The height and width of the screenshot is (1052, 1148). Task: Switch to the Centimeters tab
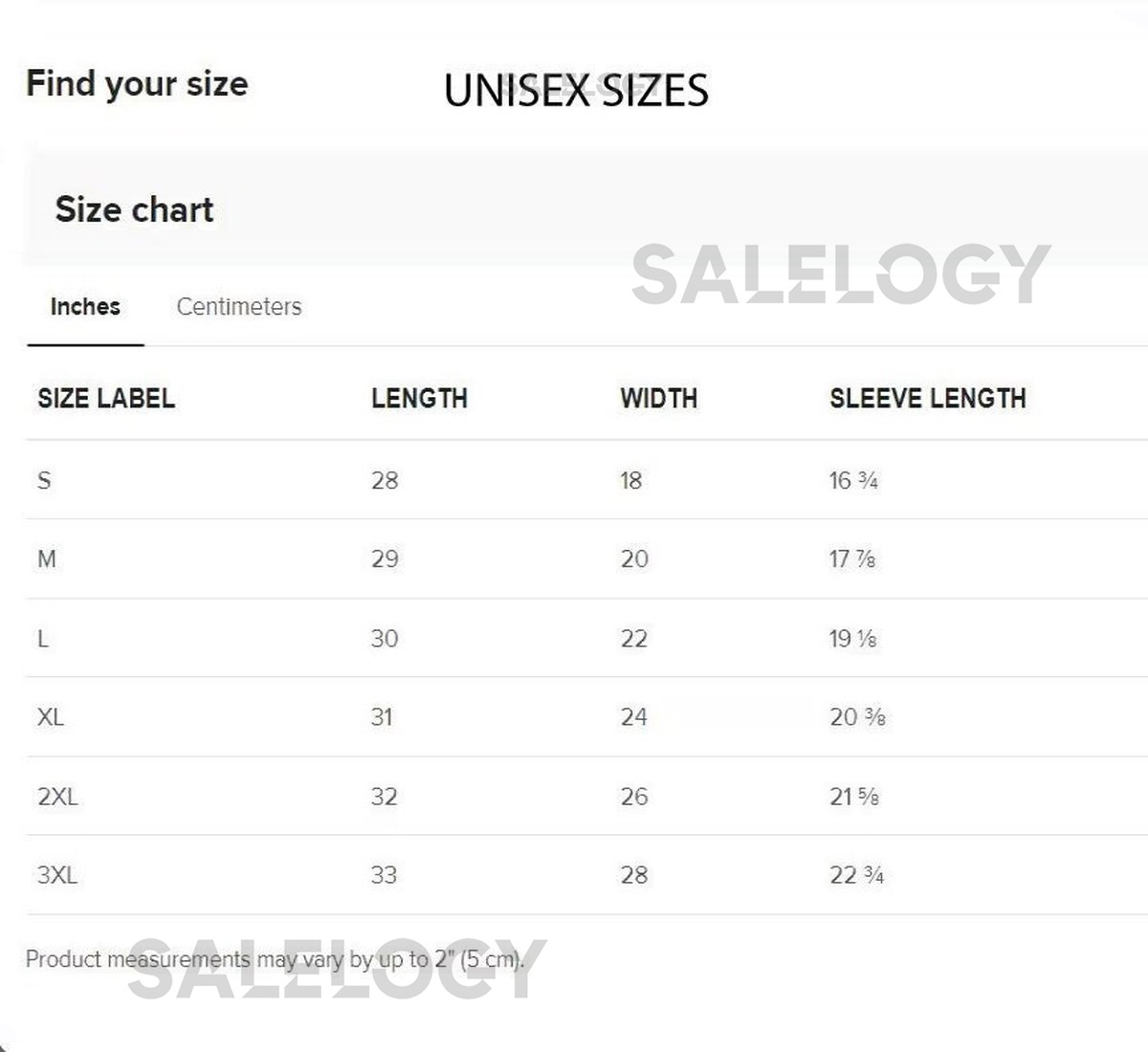[239, 307]
